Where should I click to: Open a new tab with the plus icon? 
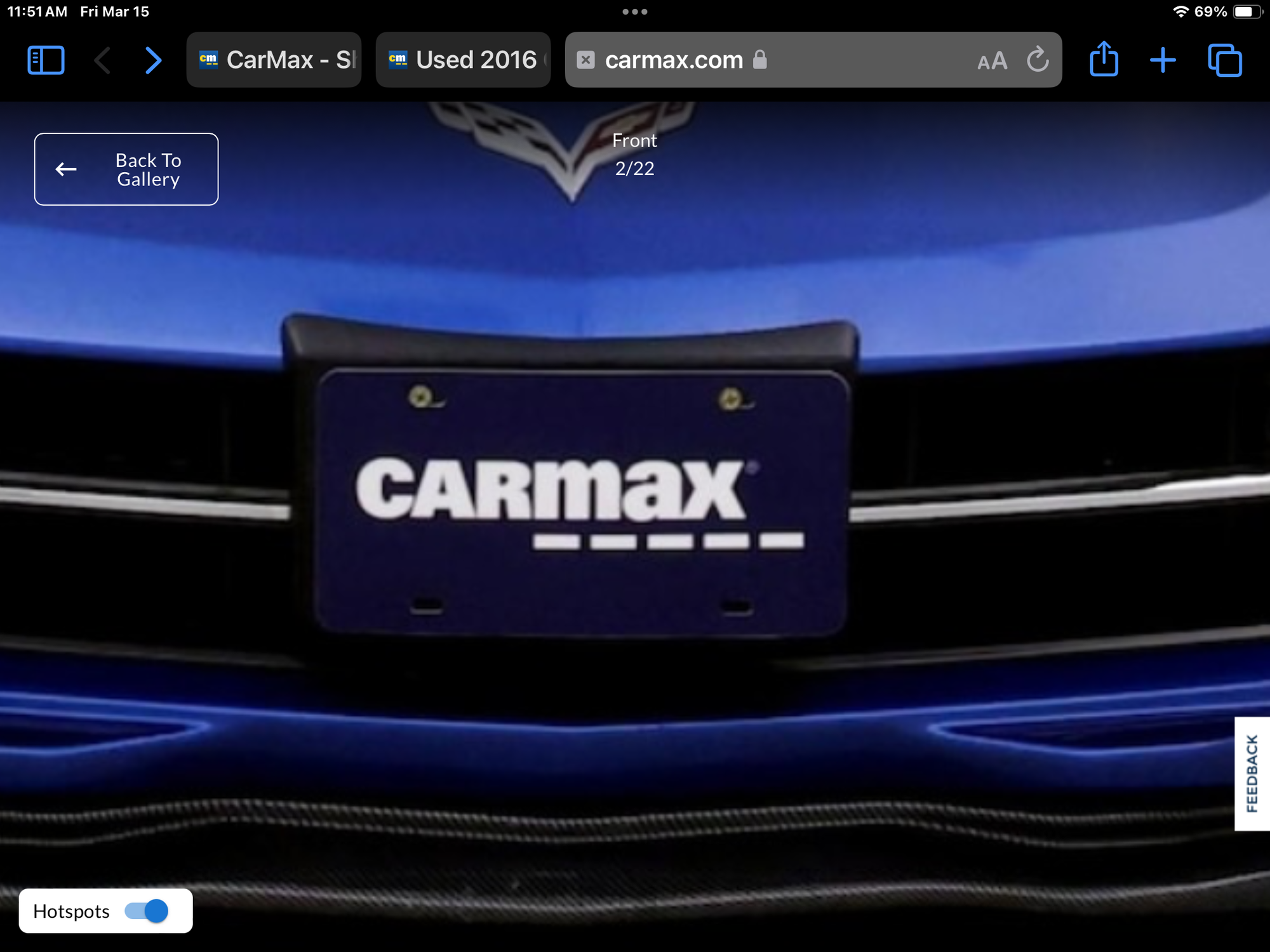(x=1163, y=60)
